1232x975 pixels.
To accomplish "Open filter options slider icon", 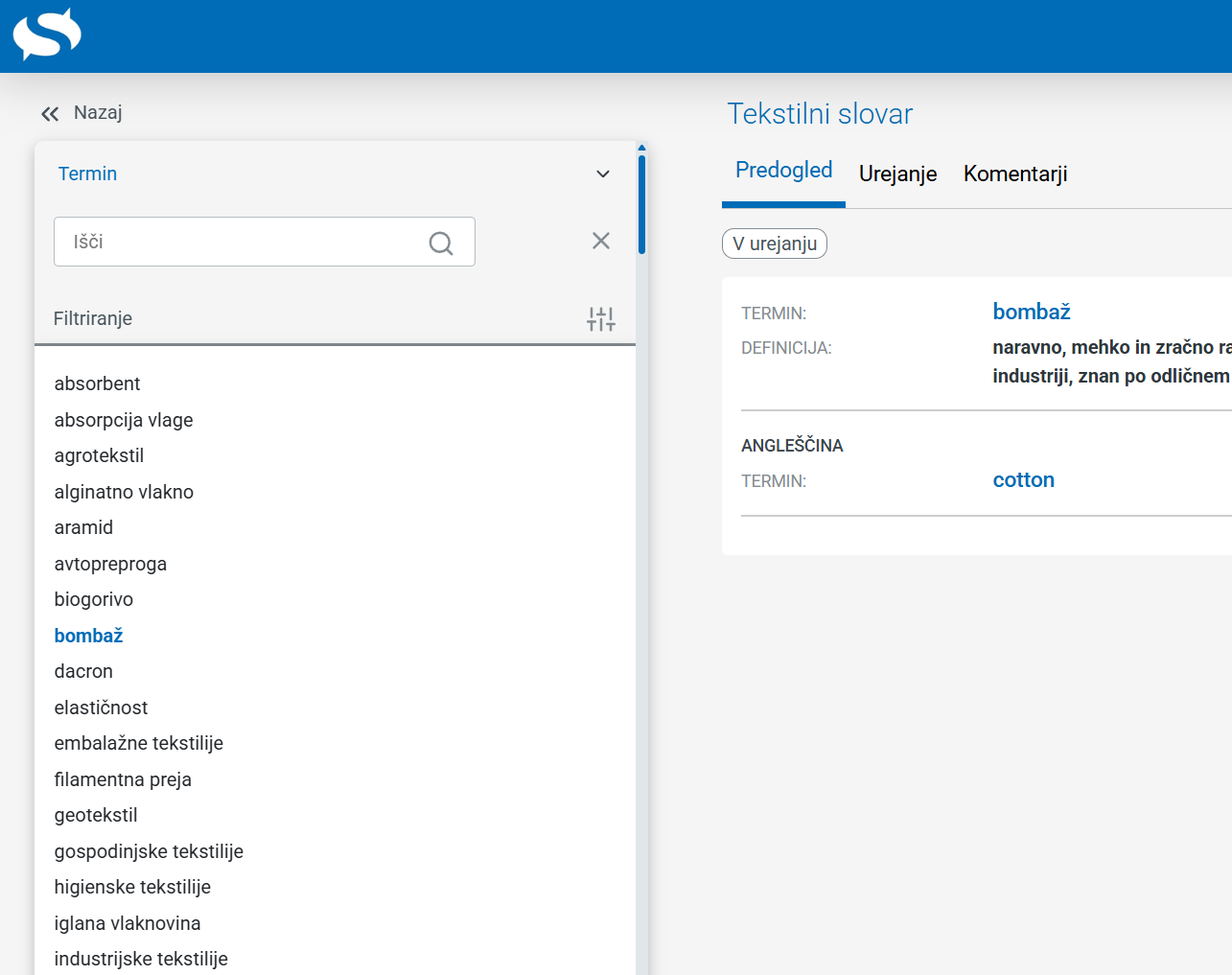I will pyautogui.click(x=601, y=319).
